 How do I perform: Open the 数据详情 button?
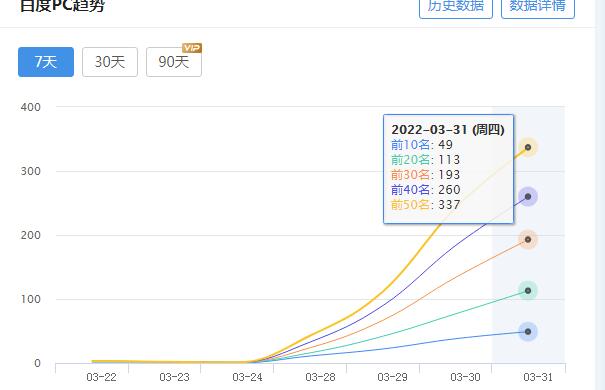[x=538, y=8]
